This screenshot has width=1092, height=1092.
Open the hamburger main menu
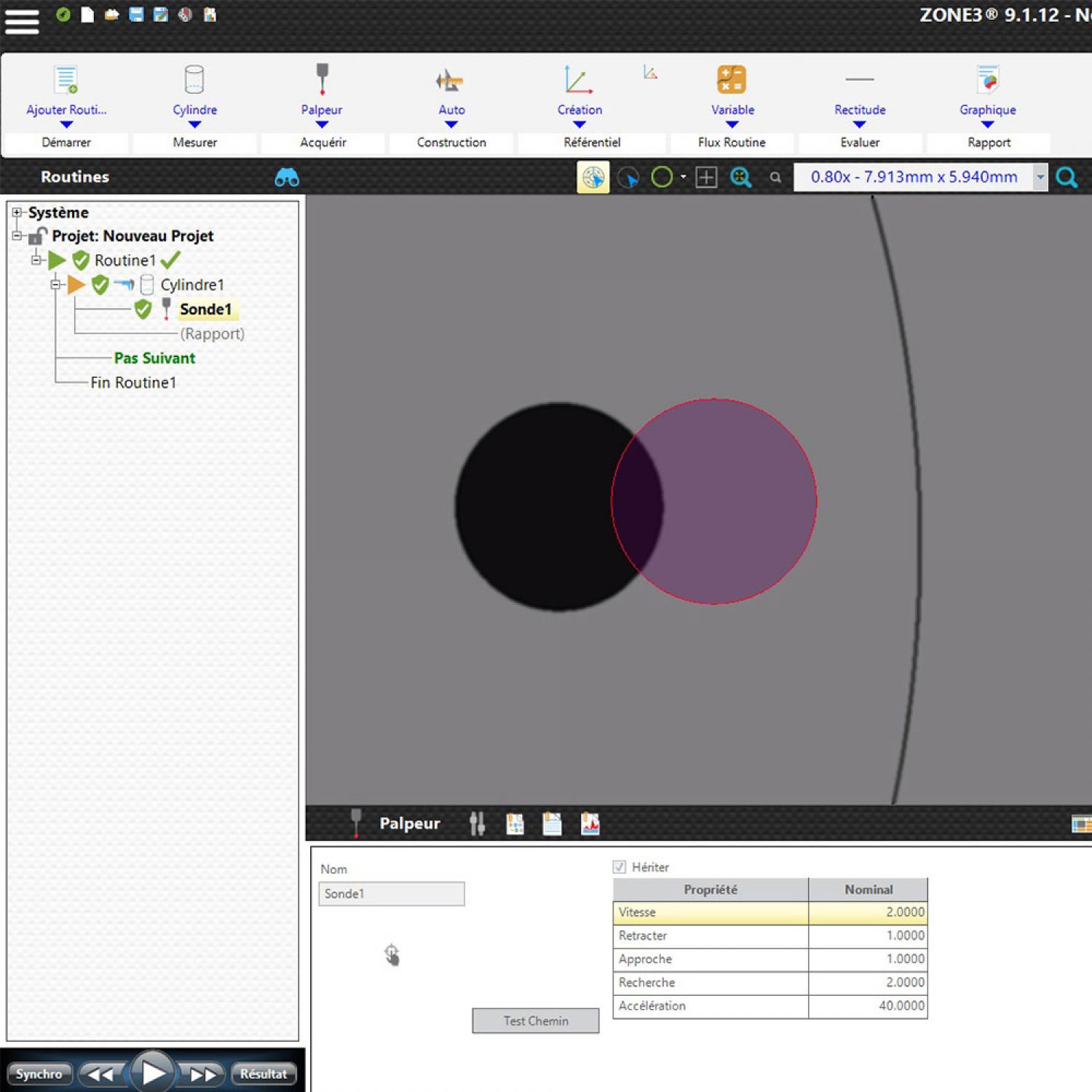[22, 21]
